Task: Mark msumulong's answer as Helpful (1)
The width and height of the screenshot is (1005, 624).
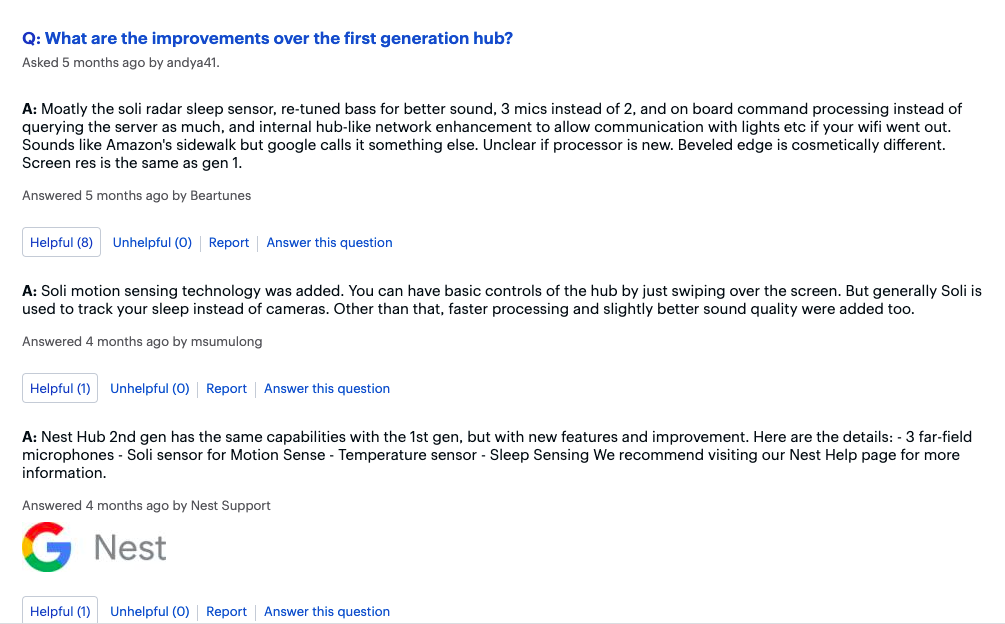Action: click(60, 388)
